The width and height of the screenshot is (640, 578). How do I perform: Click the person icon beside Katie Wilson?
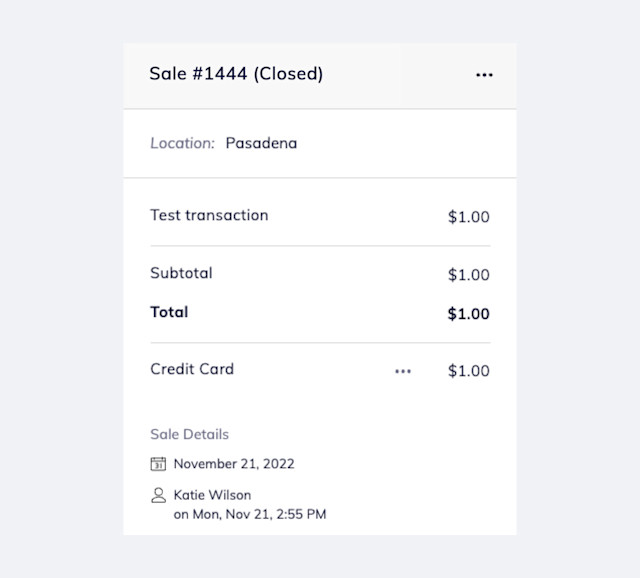pos(158,495)
